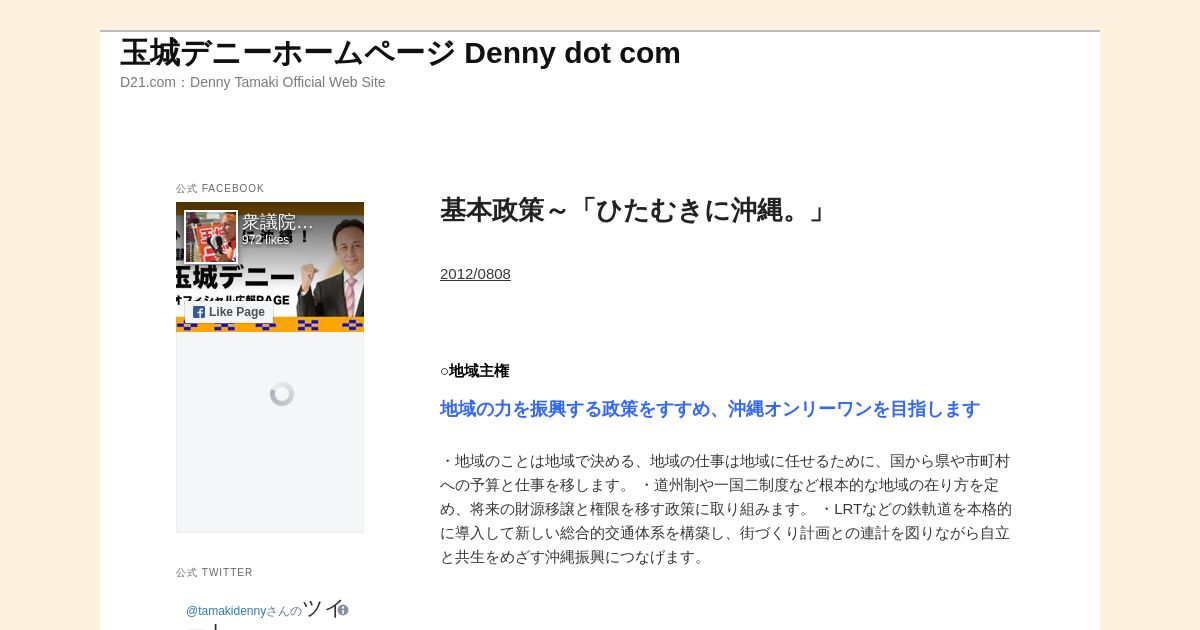Open the Facebook page profile picture thumbnail
Screen dimensions: 1200x630
coord(211,237)
